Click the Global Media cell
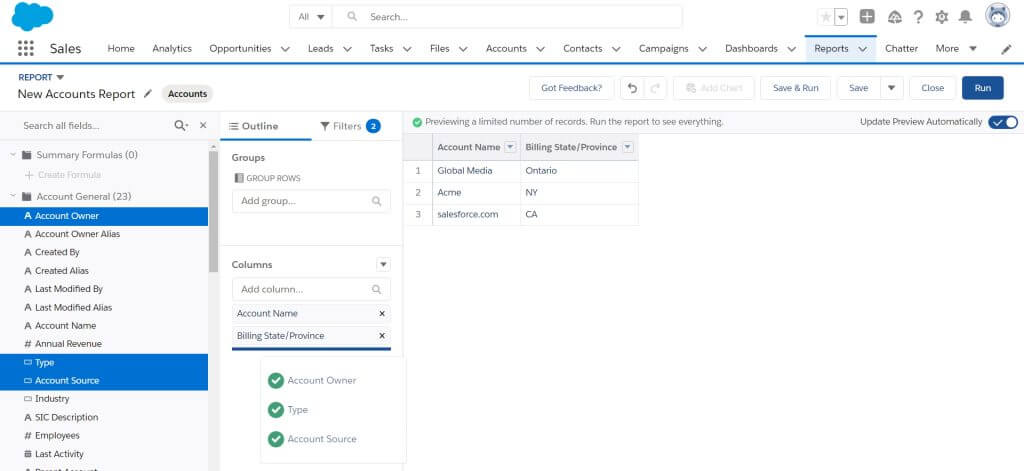This screenshot has width=1024, height=471. tap(476, 171)
